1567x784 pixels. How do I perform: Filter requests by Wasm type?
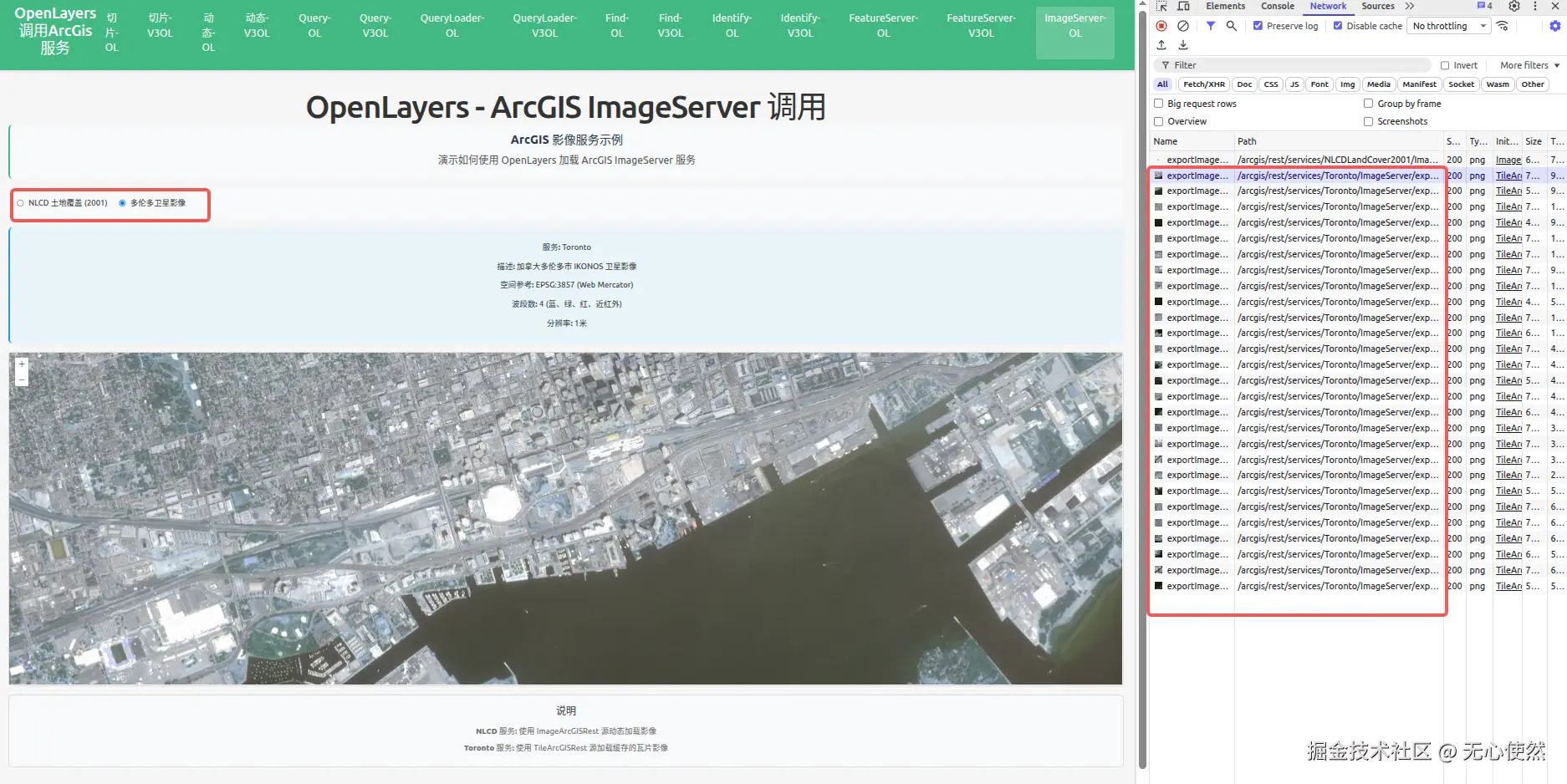[1498, 84]
